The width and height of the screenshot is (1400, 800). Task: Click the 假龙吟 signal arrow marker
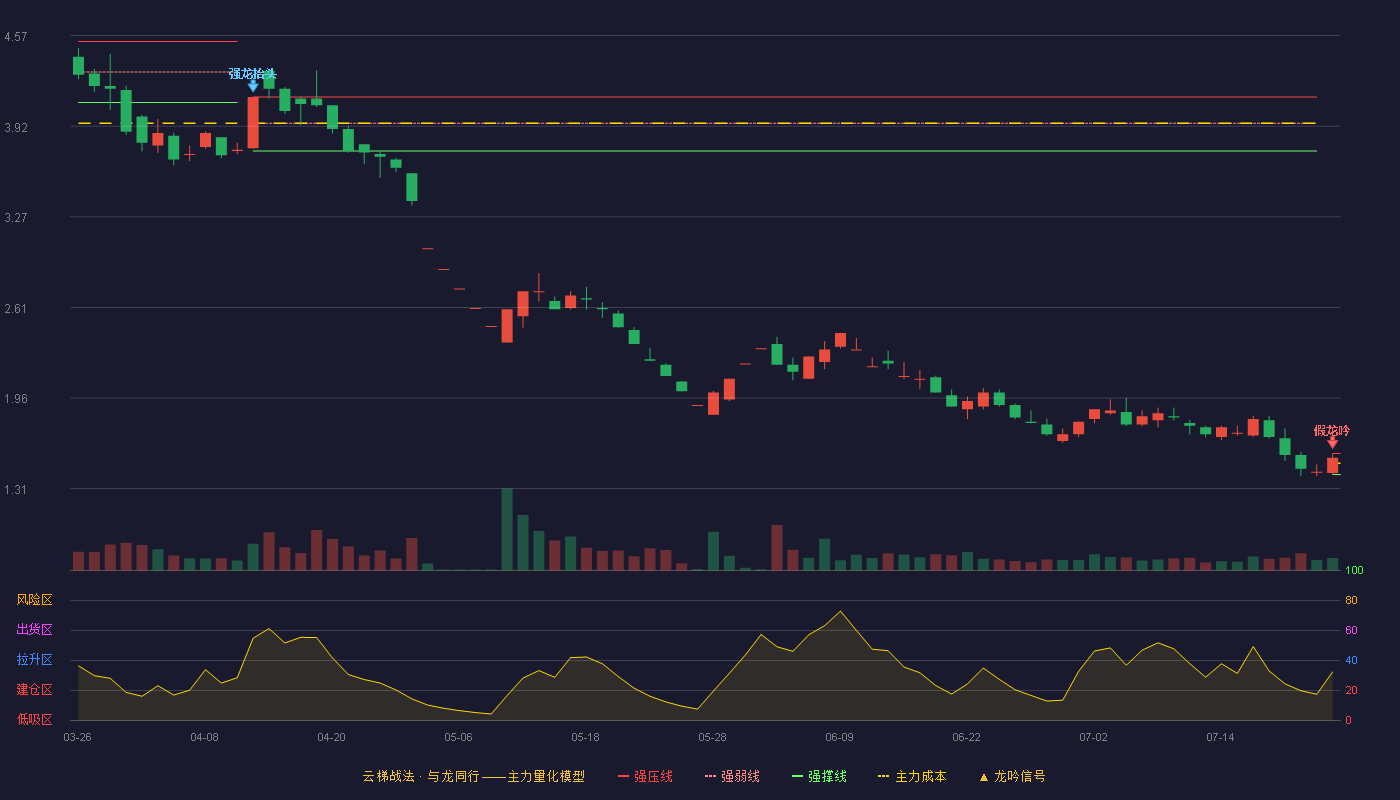point(1332,443)
